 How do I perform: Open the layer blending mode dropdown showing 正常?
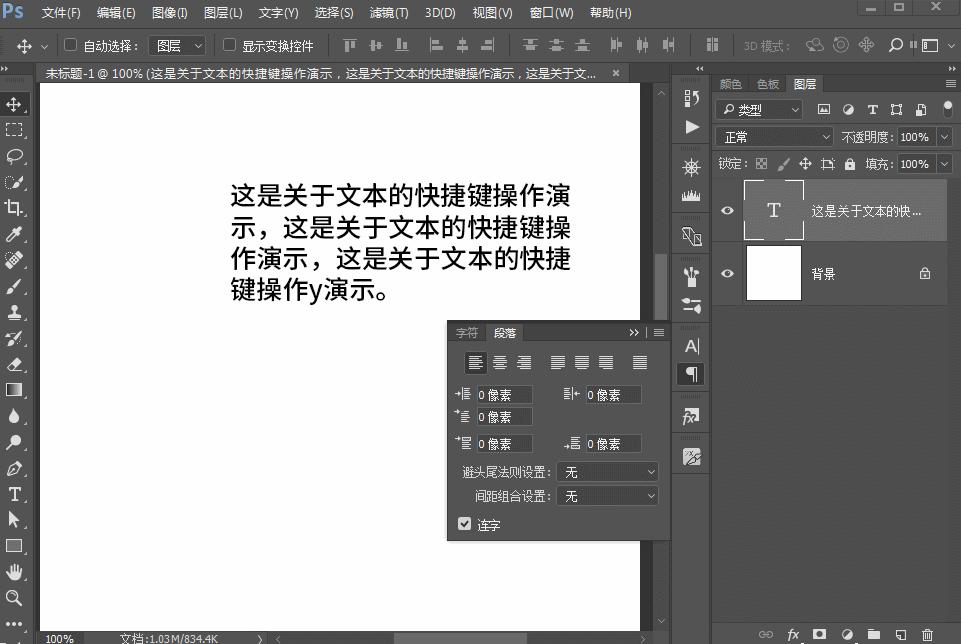tap(775, 136)
